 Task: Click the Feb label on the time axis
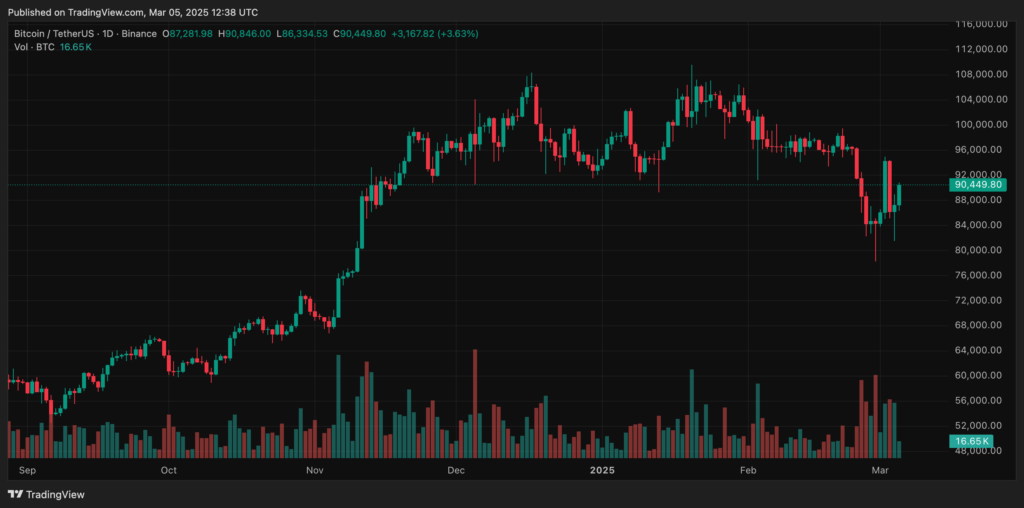click(748, 469)
